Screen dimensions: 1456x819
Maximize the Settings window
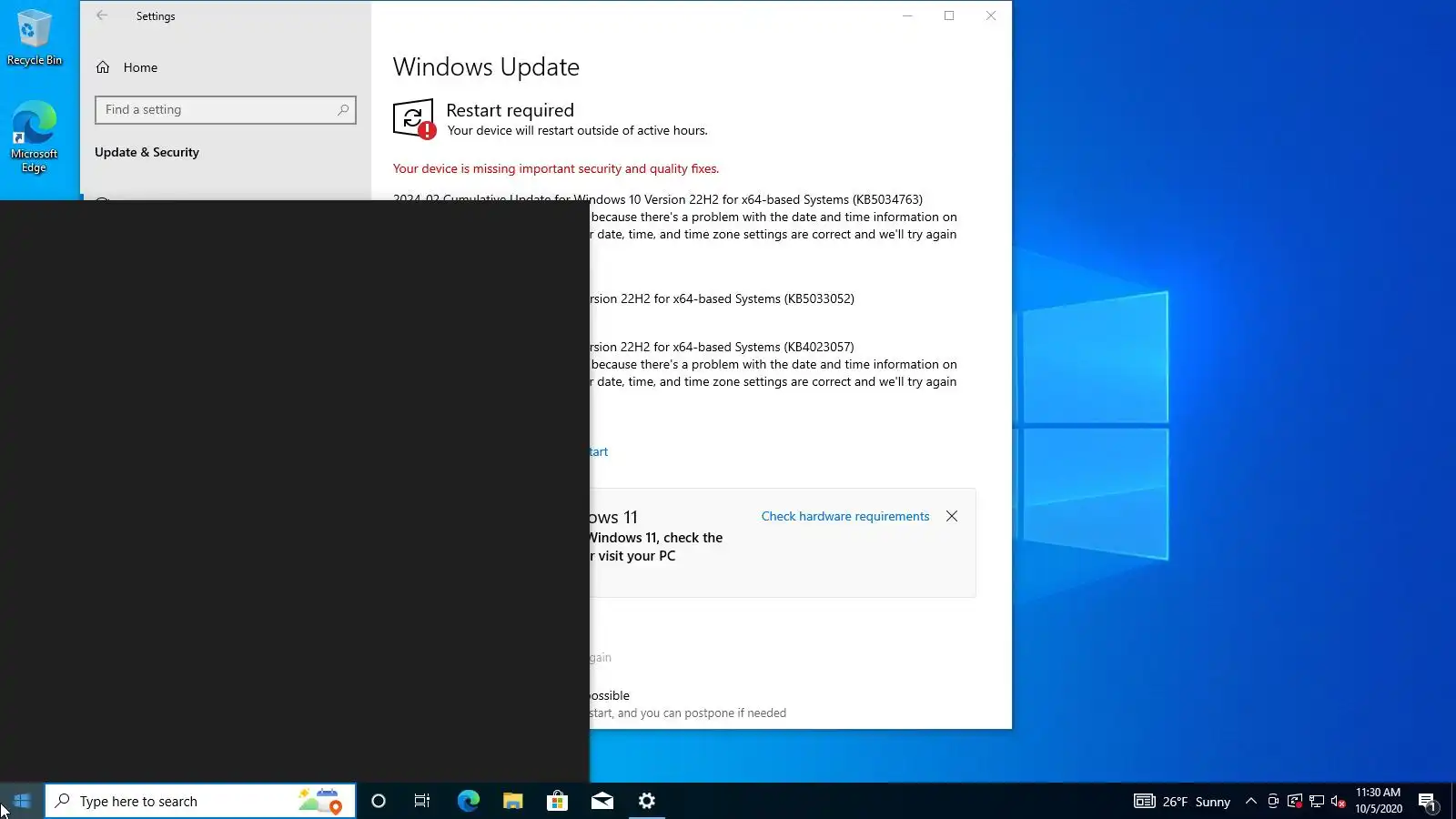[x=949, y=15]
